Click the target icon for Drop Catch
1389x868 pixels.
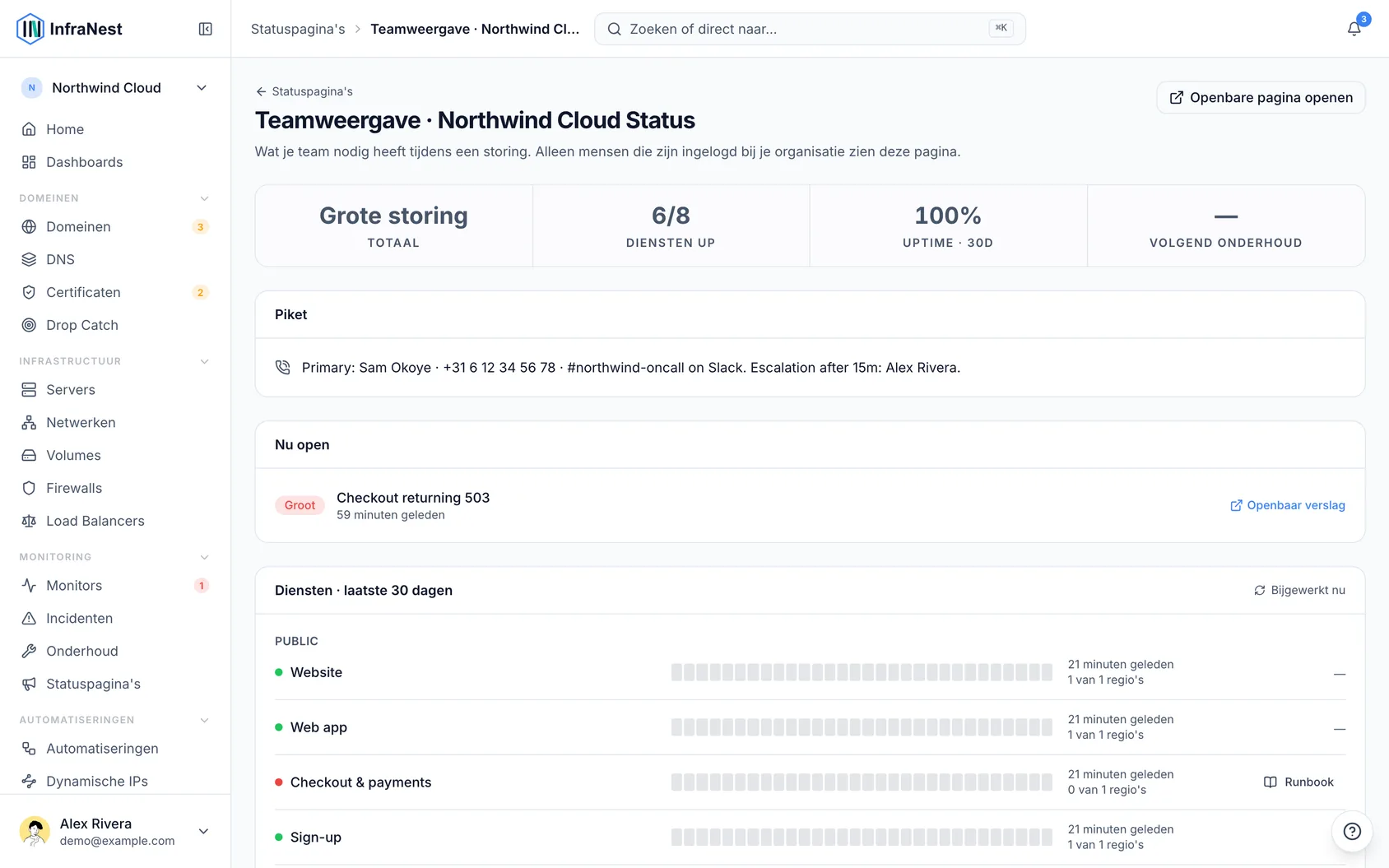pos(29,325)
